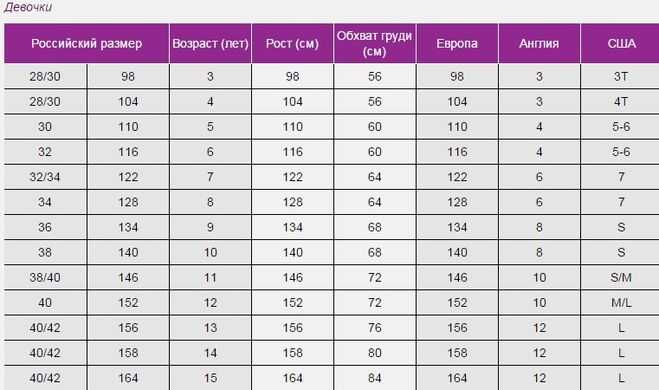659x390 pixels.
Task: Click the M/L size cell
Action: pos(620,303)
